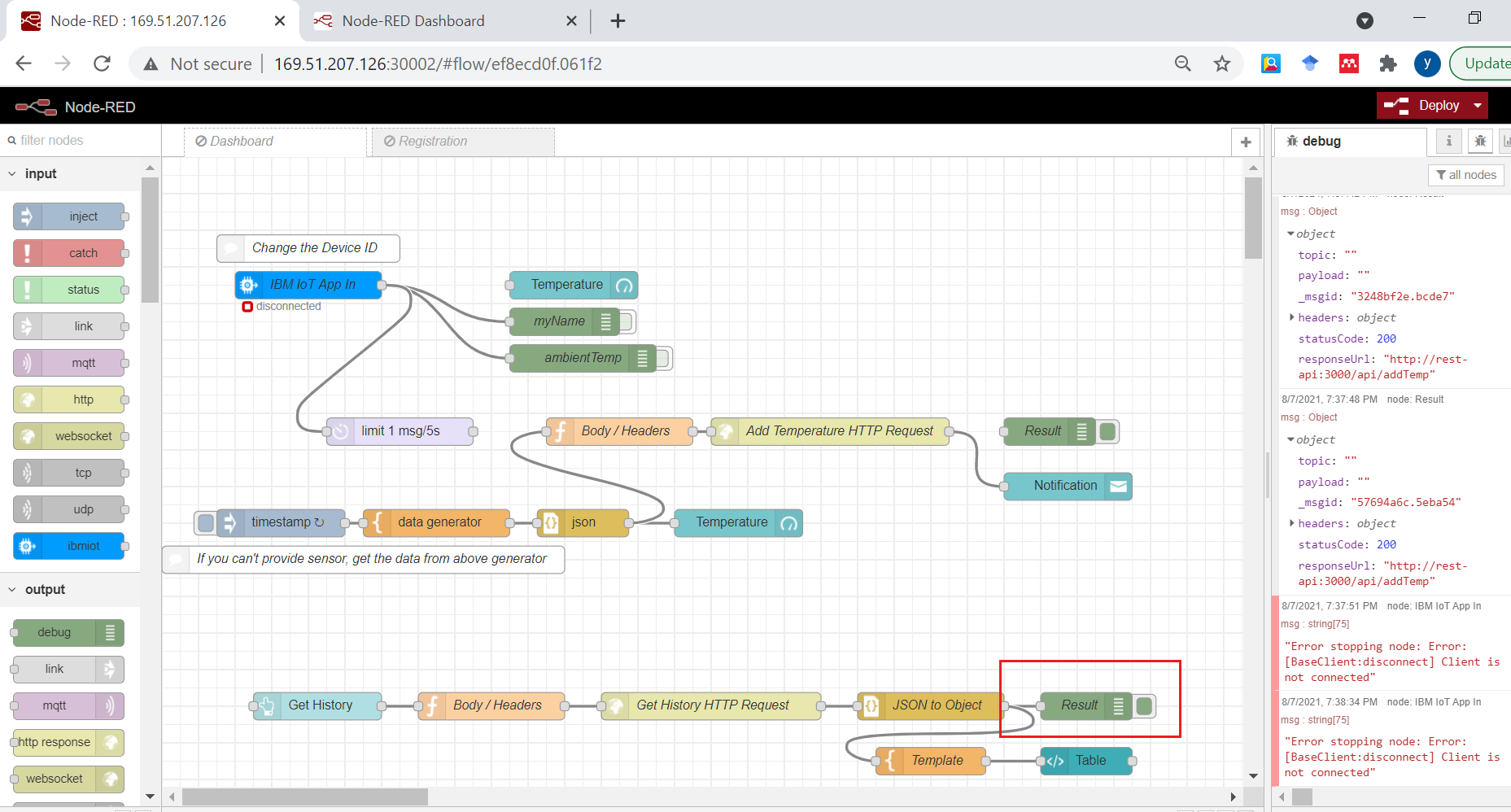Reload the browser page

click(102, 63)
